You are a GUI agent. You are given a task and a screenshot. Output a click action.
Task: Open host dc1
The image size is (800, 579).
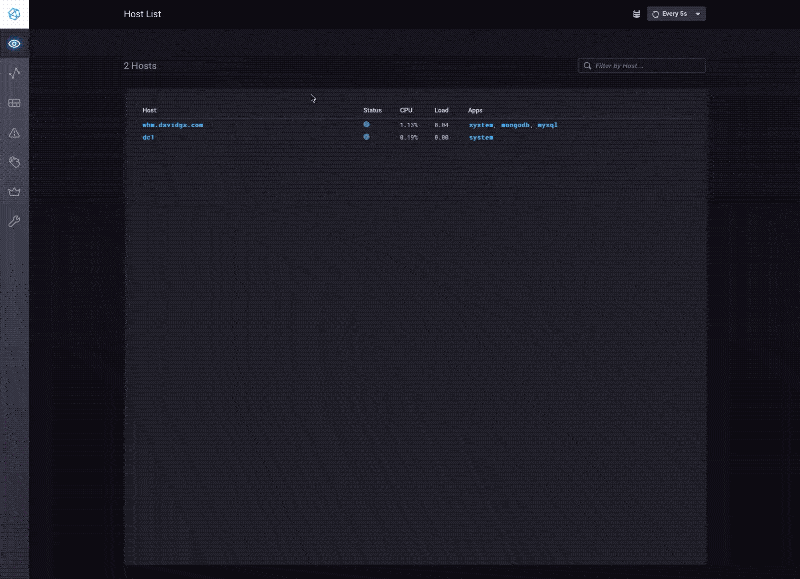click(x=148, y=137)
